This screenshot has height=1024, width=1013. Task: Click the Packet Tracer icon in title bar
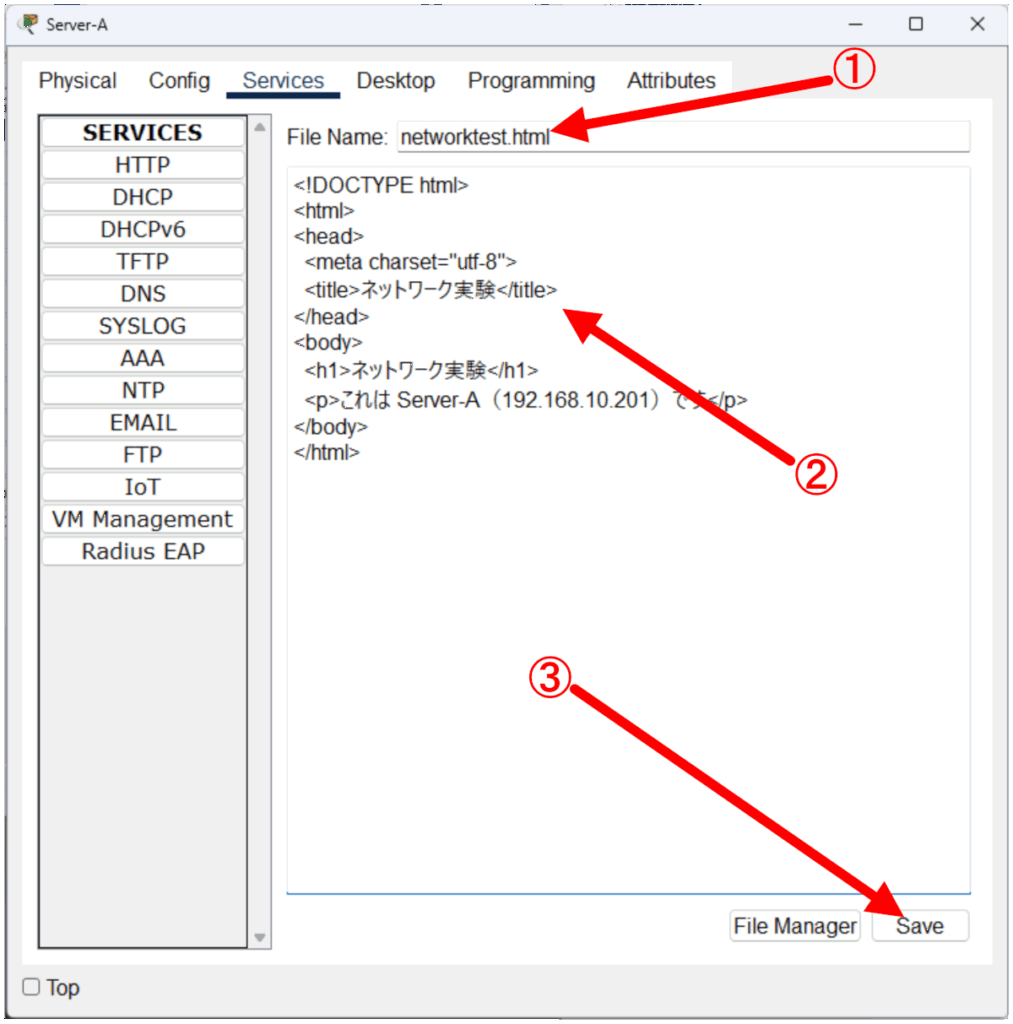[29, 24]
